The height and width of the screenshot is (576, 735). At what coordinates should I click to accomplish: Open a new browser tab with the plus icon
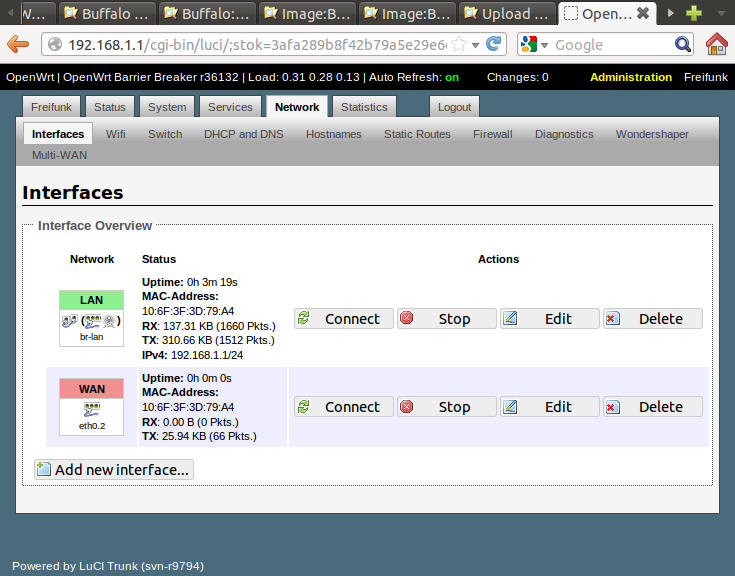click(x=693, y=13)
